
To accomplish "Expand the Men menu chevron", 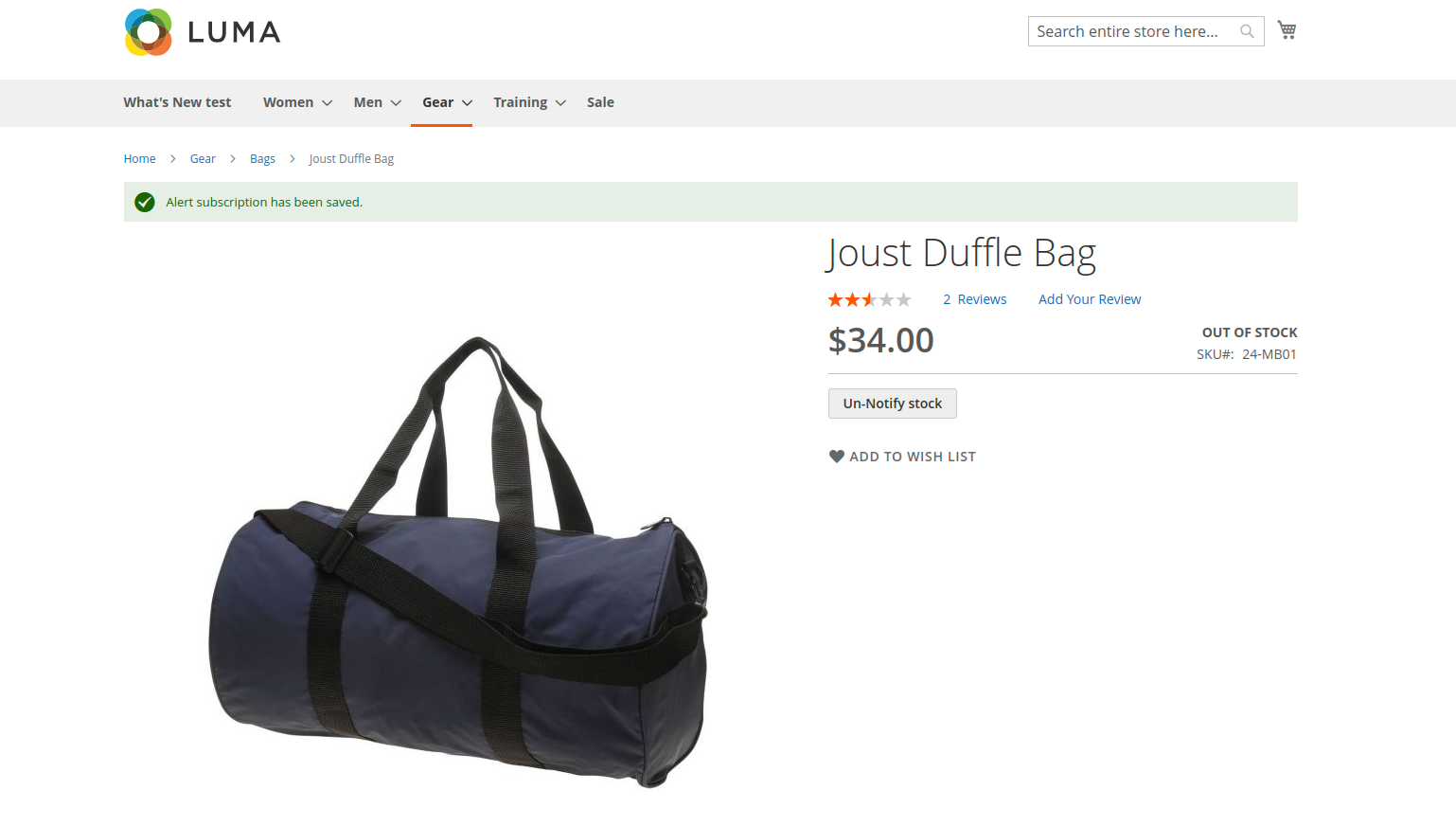I will [396, 103].
